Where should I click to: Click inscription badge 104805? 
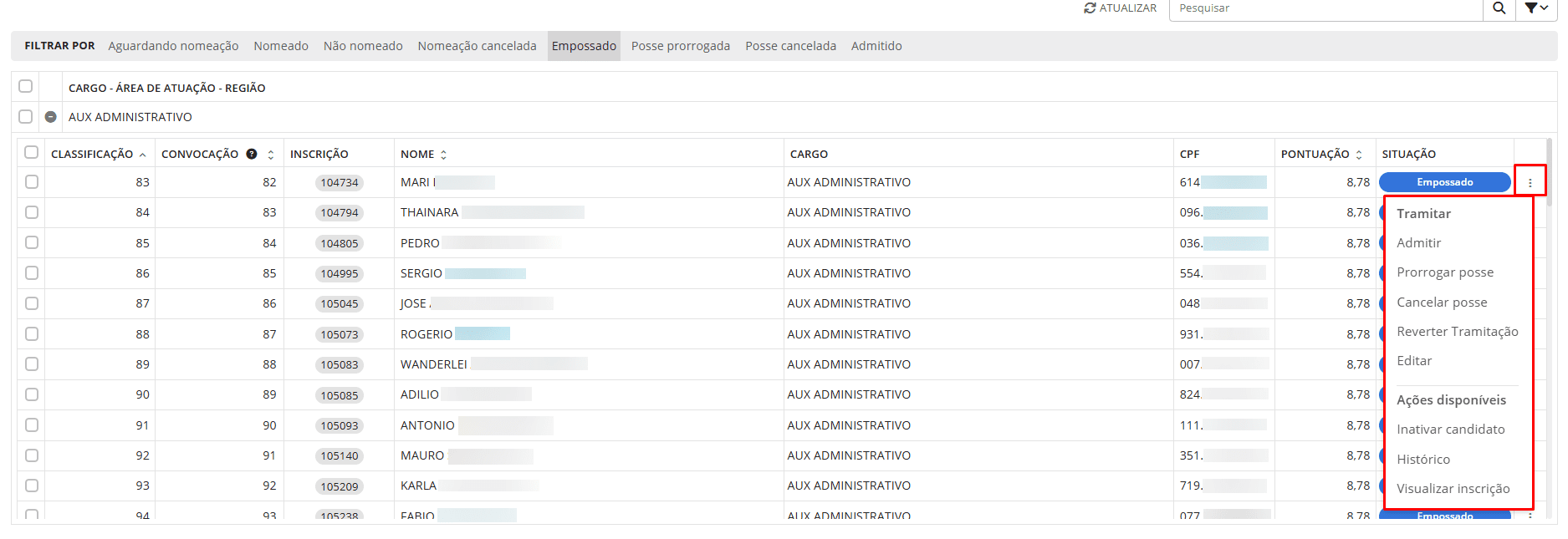pyautogui.click(x=339, y=243)
